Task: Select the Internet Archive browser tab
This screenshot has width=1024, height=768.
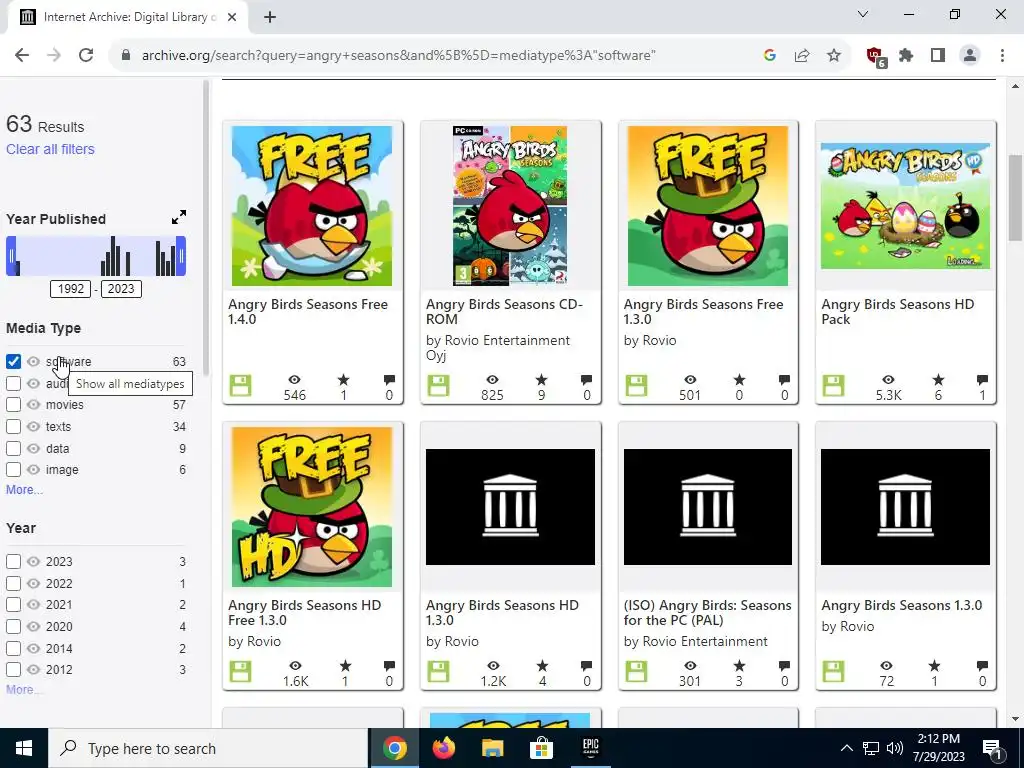Action: click(x=129, y=17)
